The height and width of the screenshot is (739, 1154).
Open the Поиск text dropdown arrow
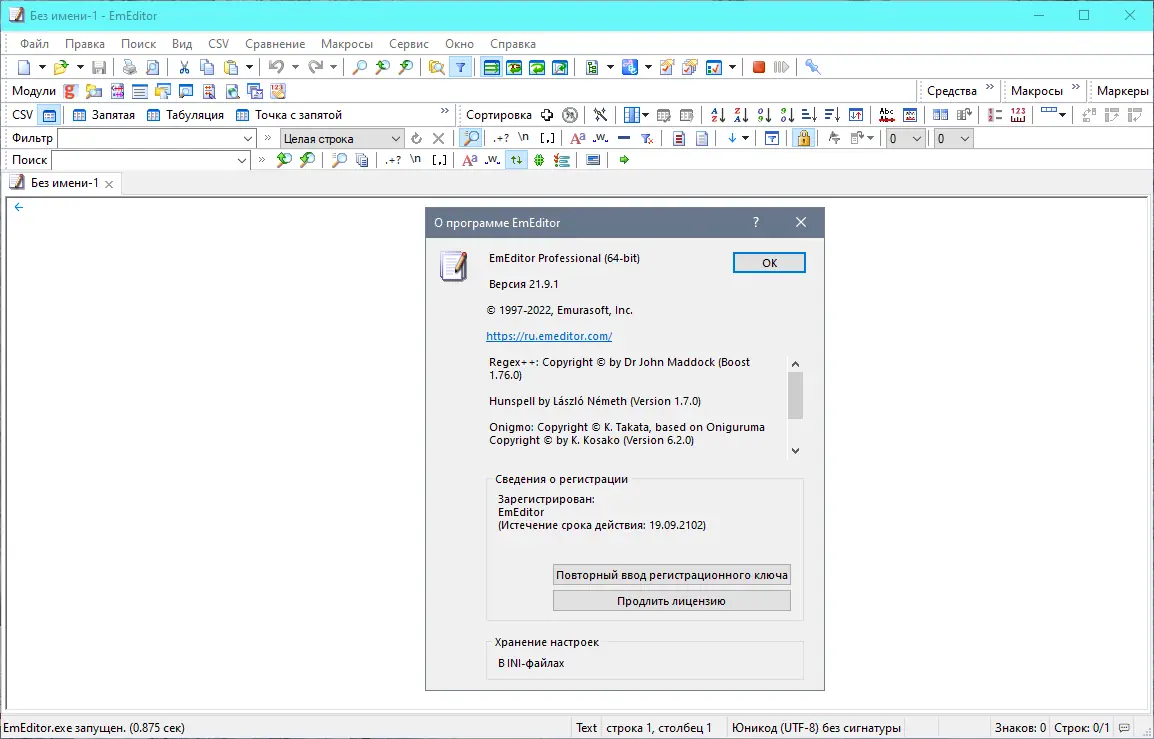tap(242, 160)
